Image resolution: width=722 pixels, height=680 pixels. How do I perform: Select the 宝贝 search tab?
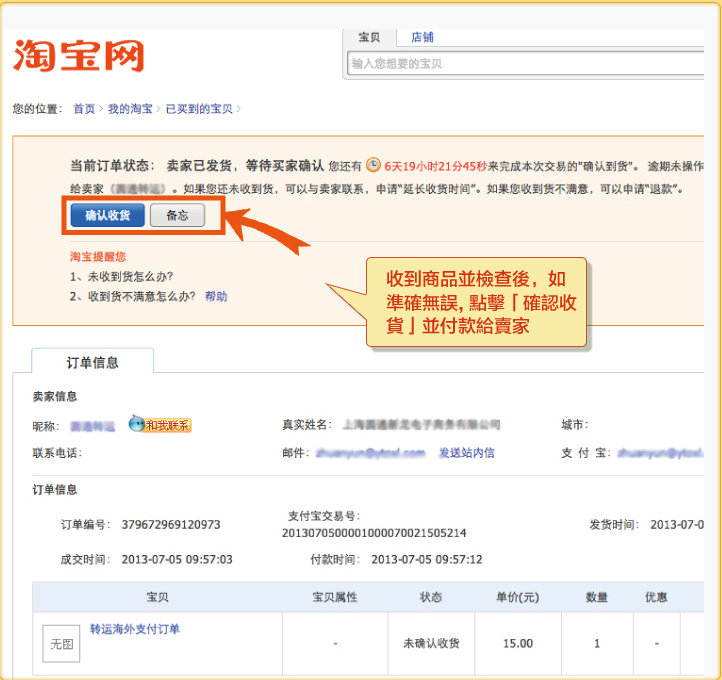pyautogui.click(x=369, y=37)
